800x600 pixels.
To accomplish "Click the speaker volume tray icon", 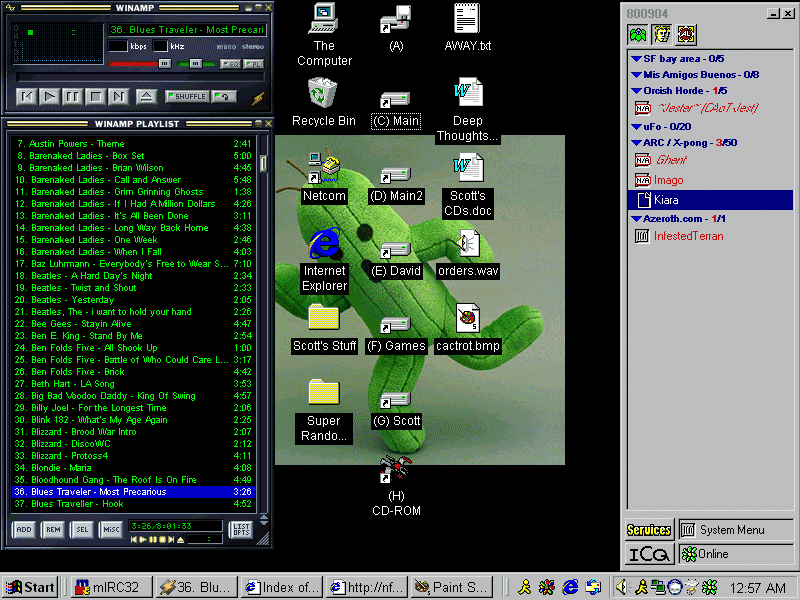I will [x=621, y=587].
